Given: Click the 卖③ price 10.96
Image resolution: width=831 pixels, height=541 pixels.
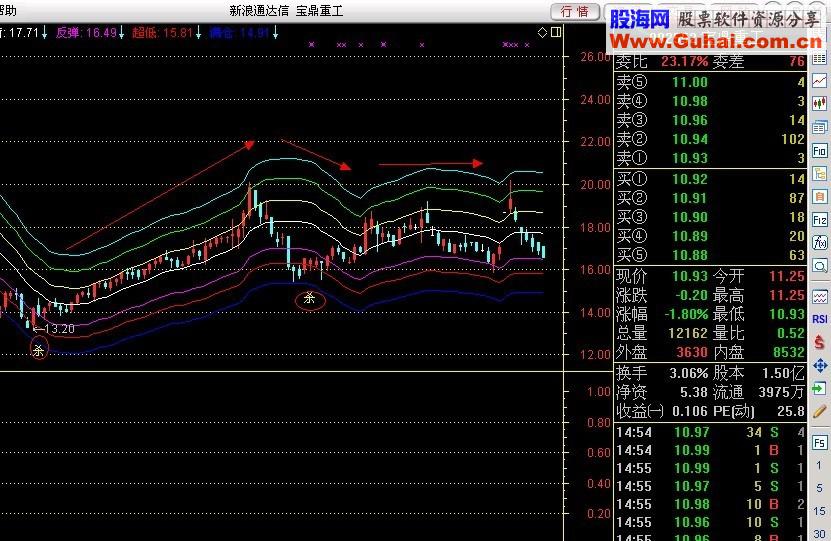Looking at the screenshot, I should 690,120.
